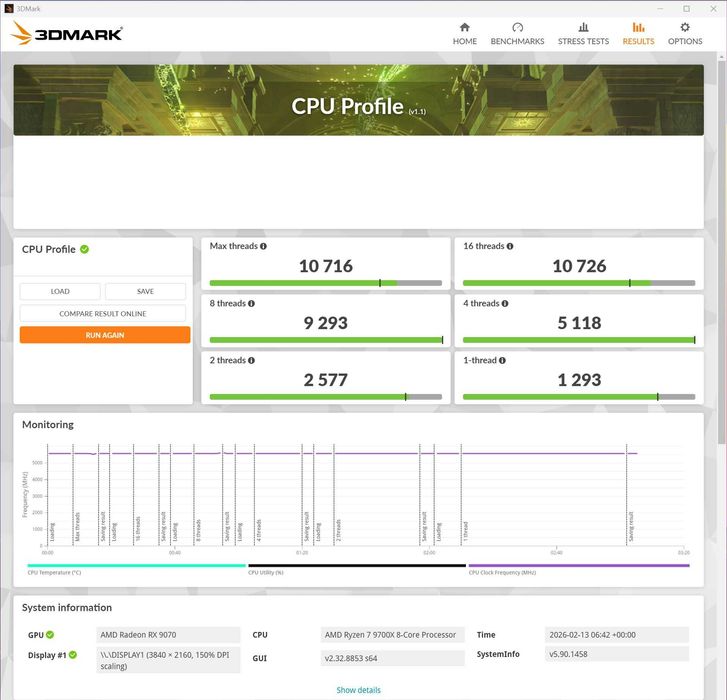Go to HOME tab label
Screen dimensions: 727x700
coord(465,41)
